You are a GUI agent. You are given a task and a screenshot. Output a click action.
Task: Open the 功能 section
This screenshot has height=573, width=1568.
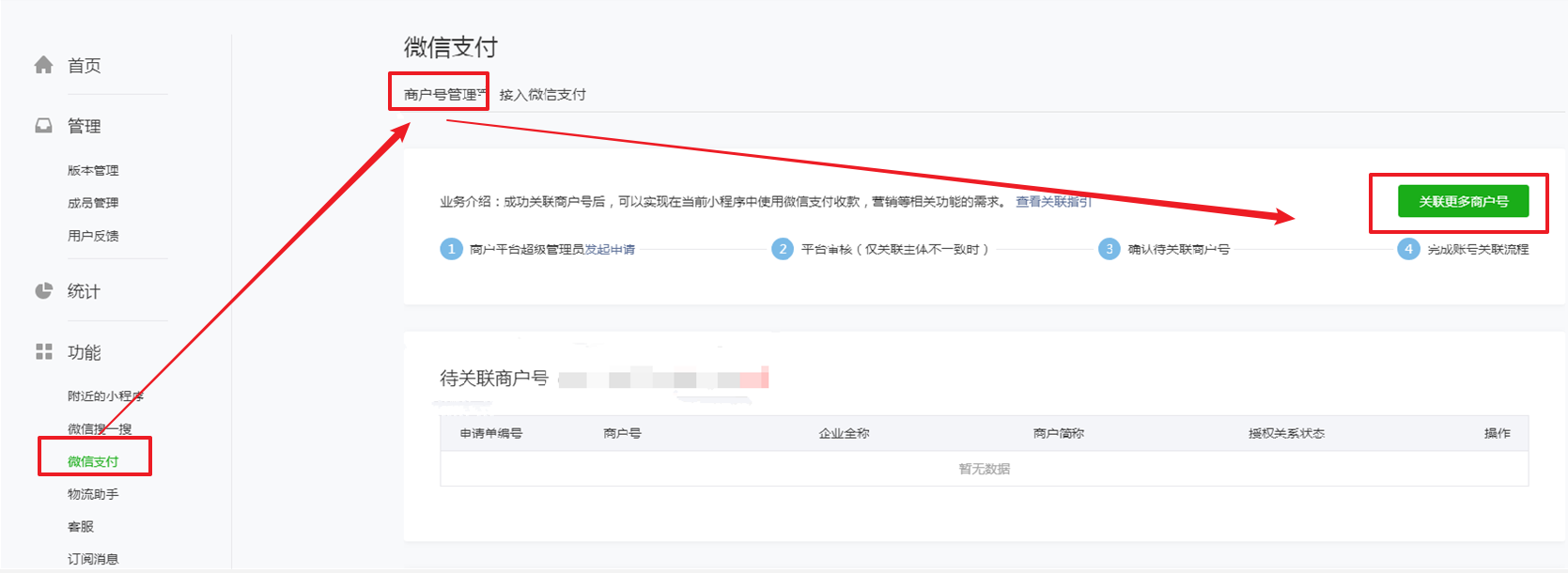pos(84,352)
